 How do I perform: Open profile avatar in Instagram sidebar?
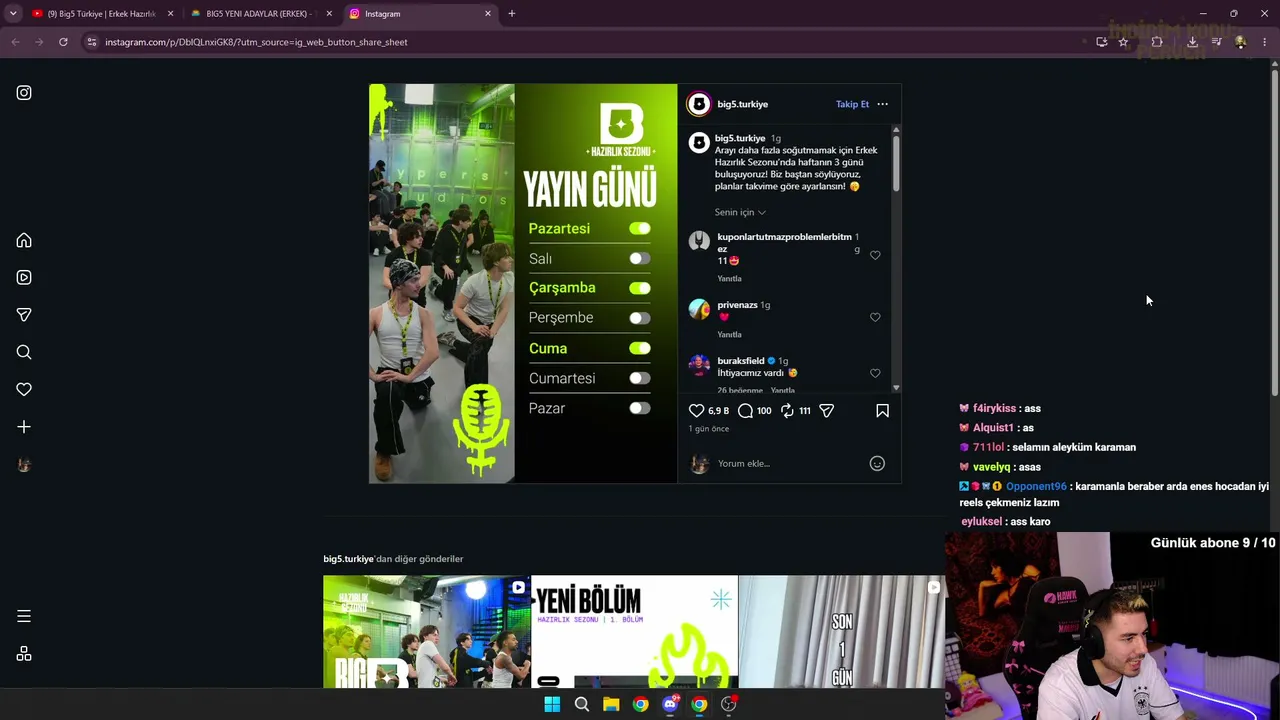pos(24,464)
